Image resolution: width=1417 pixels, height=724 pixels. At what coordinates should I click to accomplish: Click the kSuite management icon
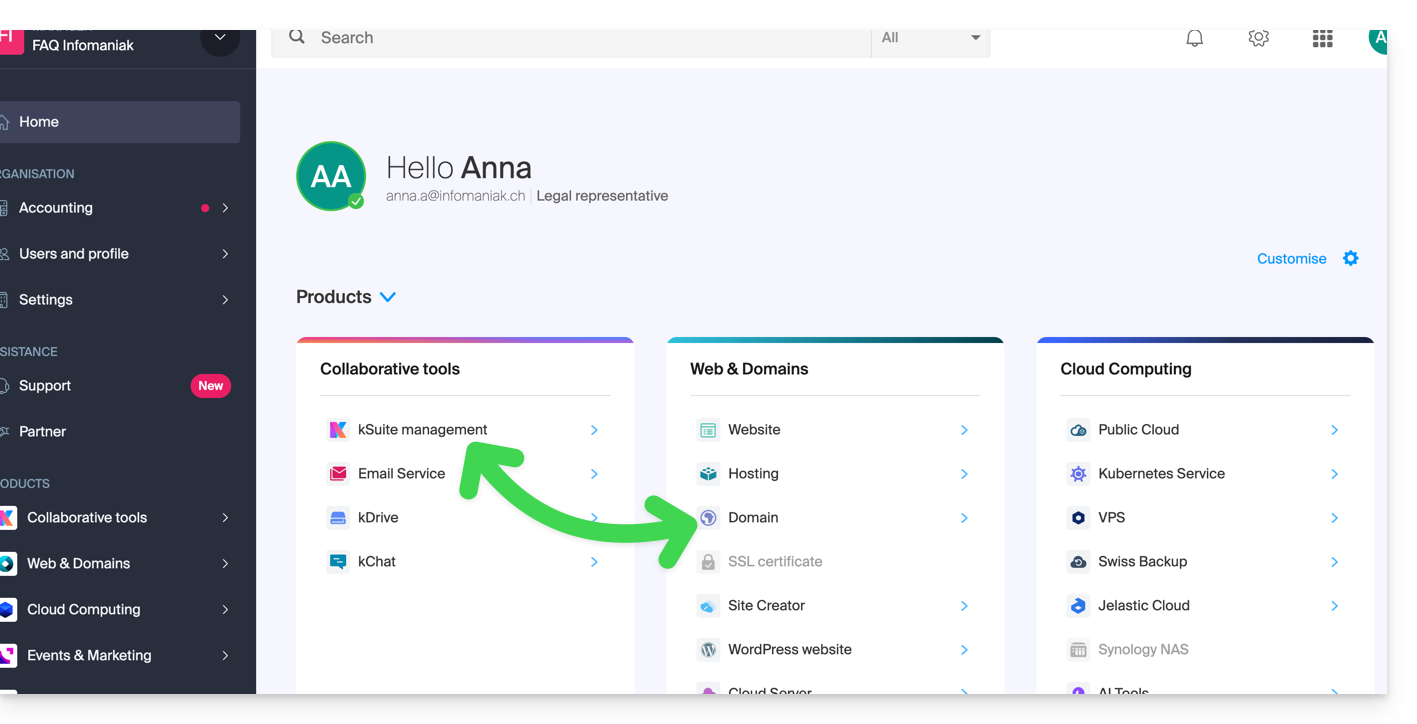click(338, 430)
